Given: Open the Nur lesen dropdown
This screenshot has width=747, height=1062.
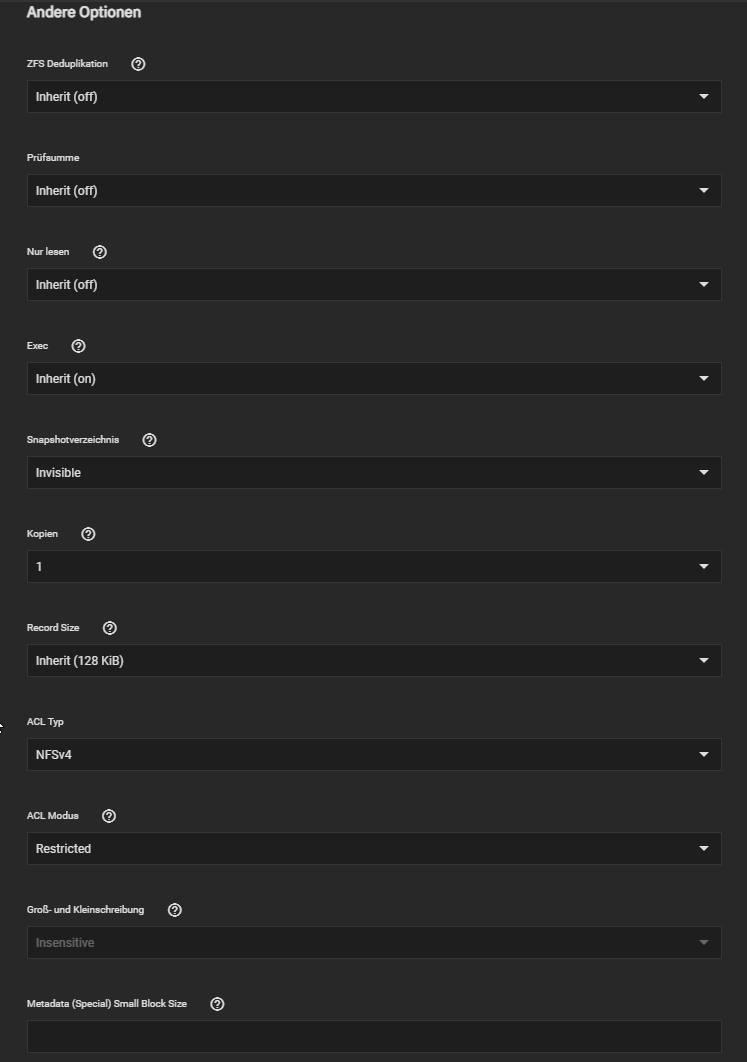Looking at the screenshot, I should click(x=374, y=284).
